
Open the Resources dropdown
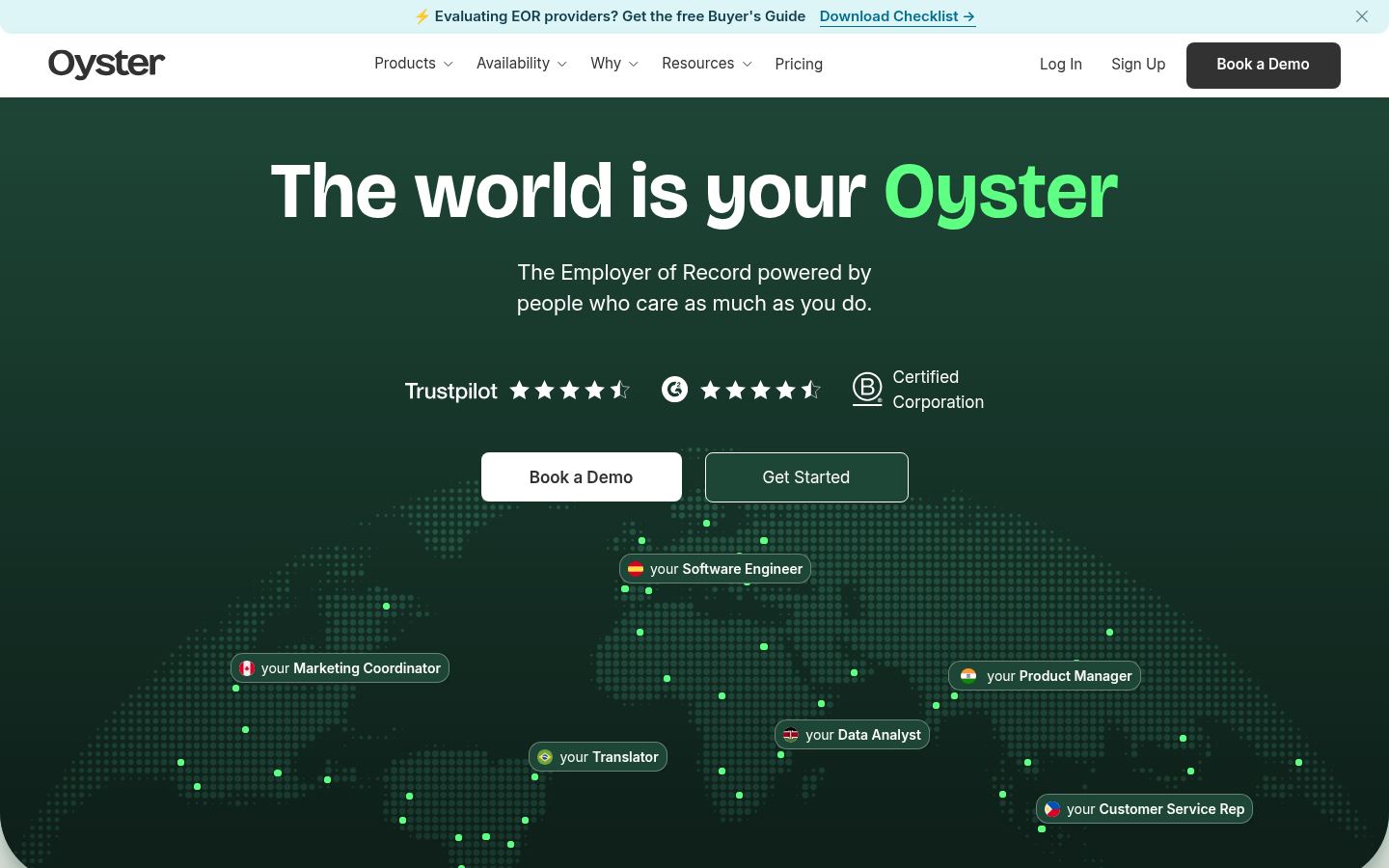coord(706,64)
